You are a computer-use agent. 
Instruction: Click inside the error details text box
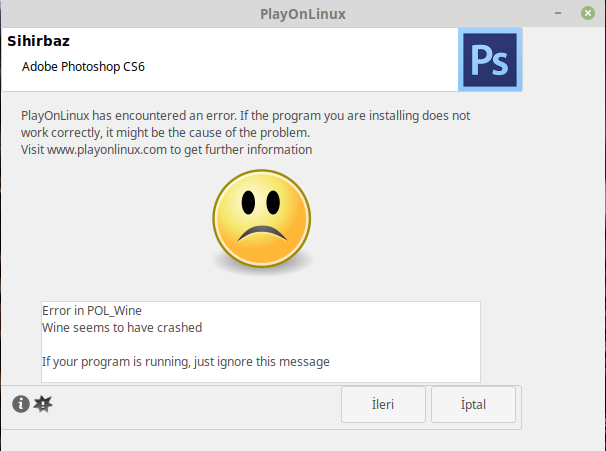coord(261,342)
